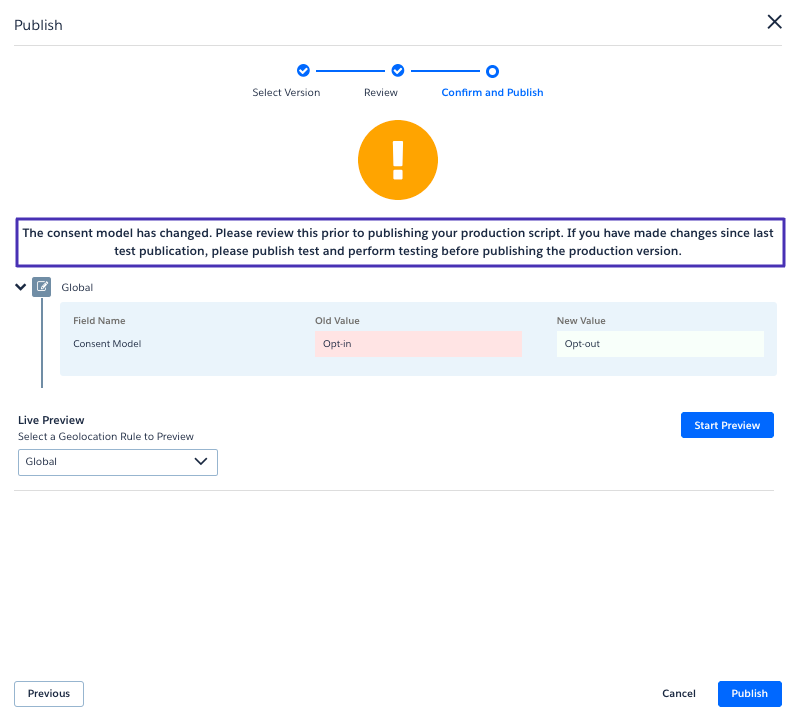This screenshot has width=797, height=722.
Task: Click the Confirm and Publish step circle
Action: [x=492, y=71]
